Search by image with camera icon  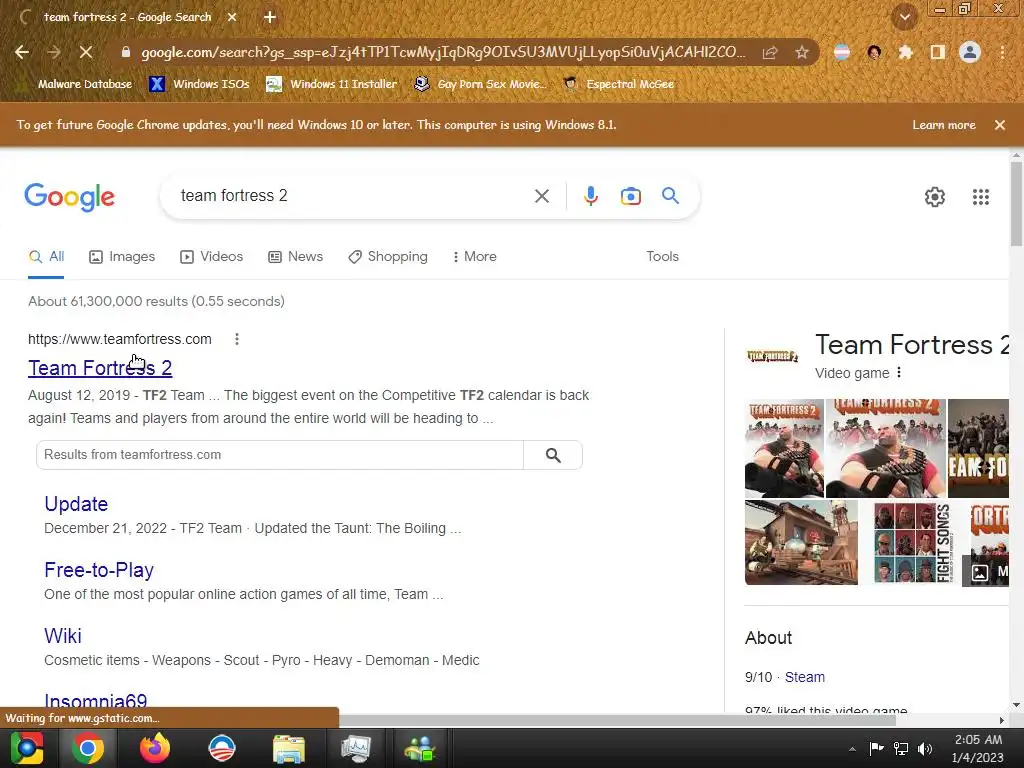(630, 196)
